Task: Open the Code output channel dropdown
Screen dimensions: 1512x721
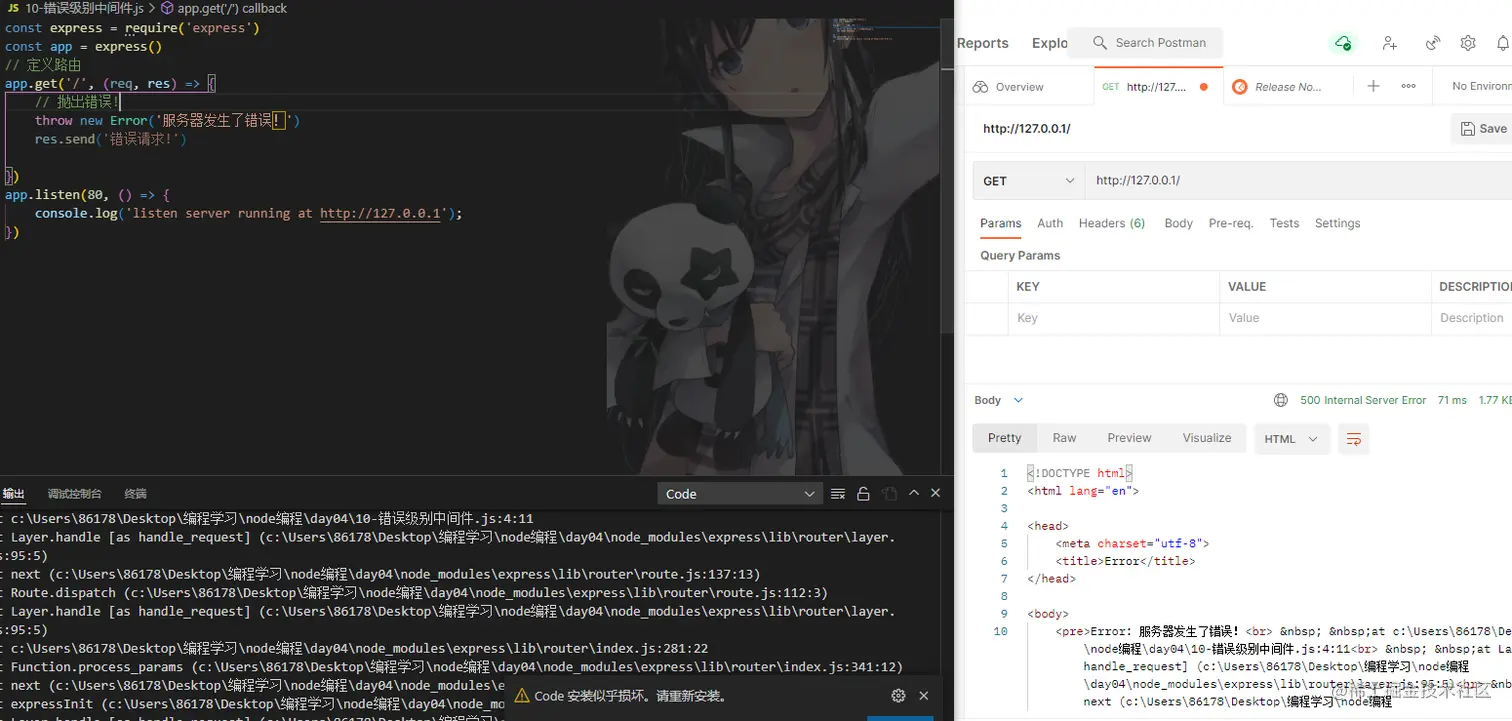Action: pyautogui.click(x=740, y=494)
